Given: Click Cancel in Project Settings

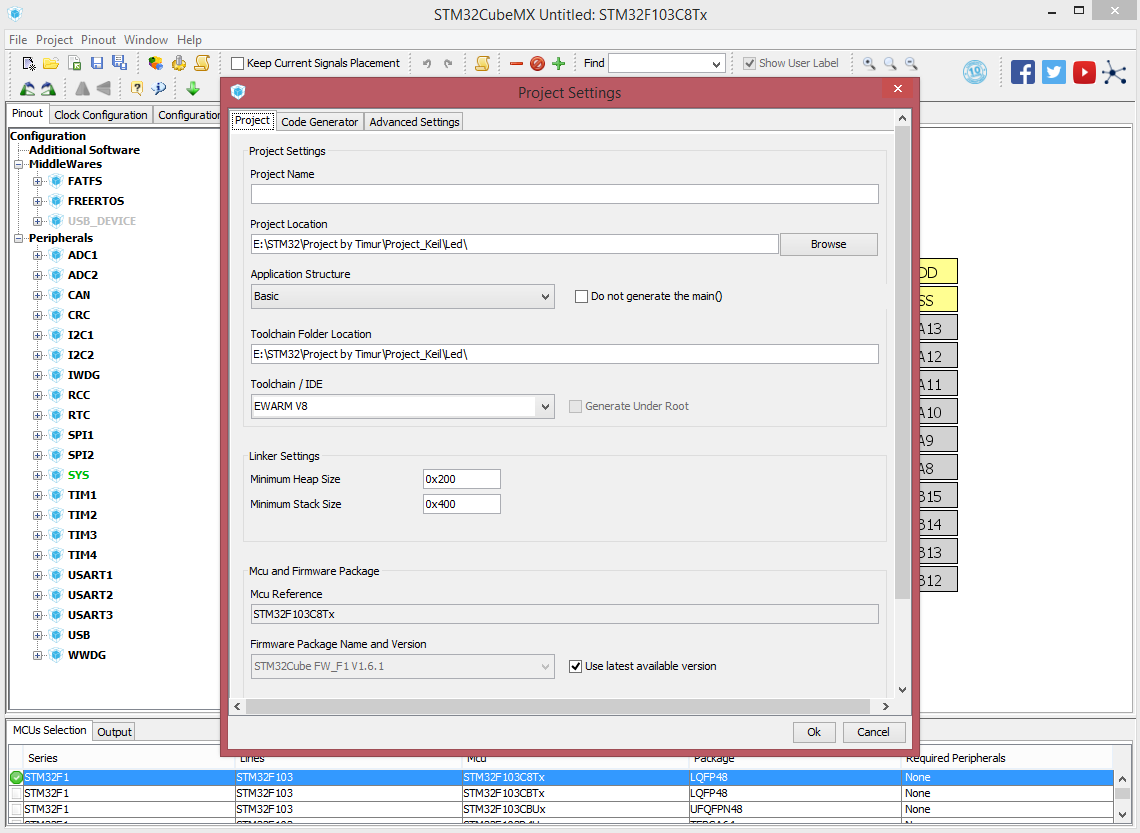Looking at the screenshot, I should [x=873, y=732].
